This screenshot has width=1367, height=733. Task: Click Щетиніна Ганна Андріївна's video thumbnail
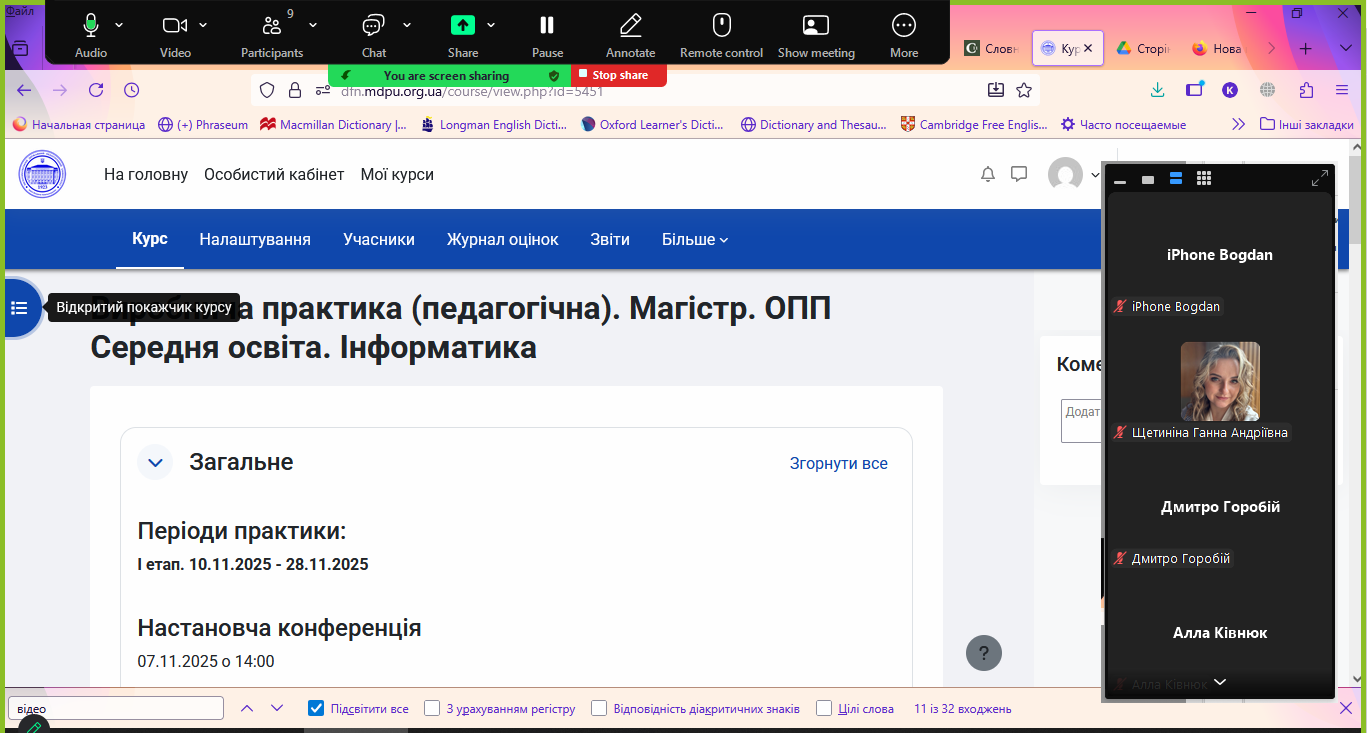[1220, 381]
